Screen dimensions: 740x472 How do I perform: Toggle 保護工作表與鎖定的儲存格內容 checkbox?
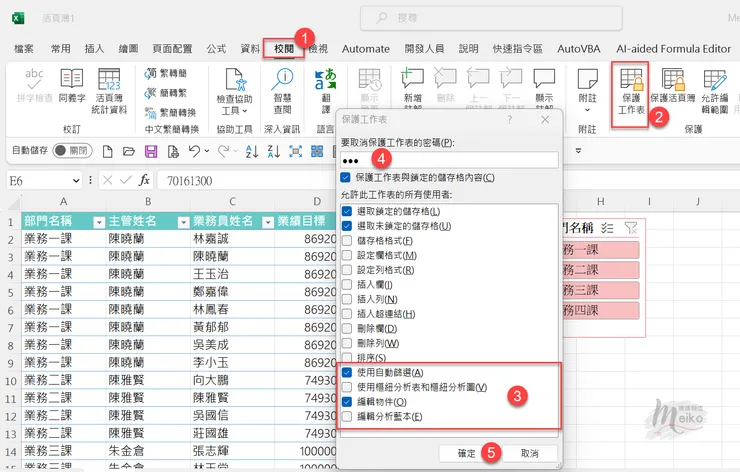coord(345,177)
